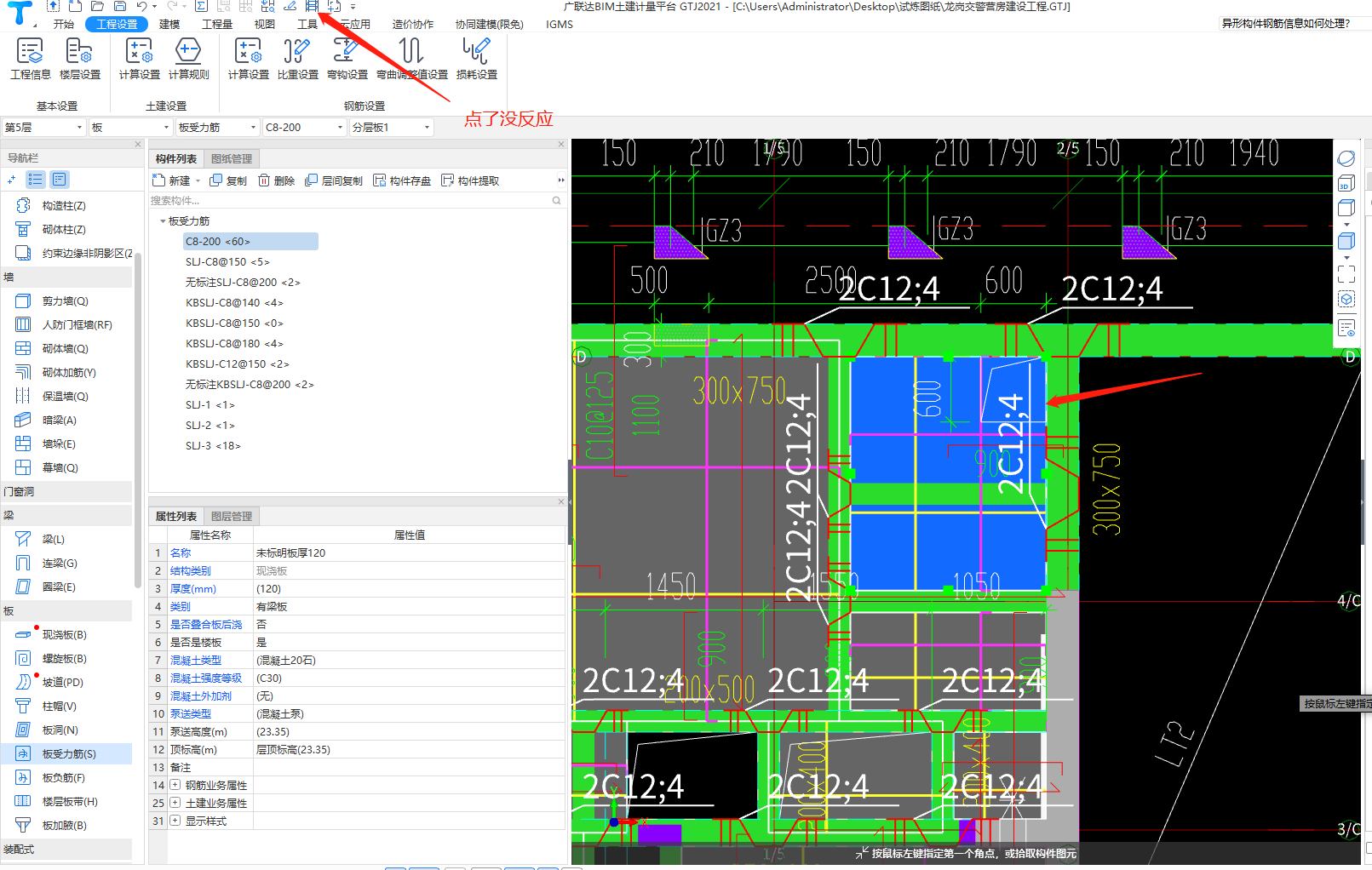Click the display settings eye list icon
Screen dimensions: 1372x870
tap(1346, 328)
